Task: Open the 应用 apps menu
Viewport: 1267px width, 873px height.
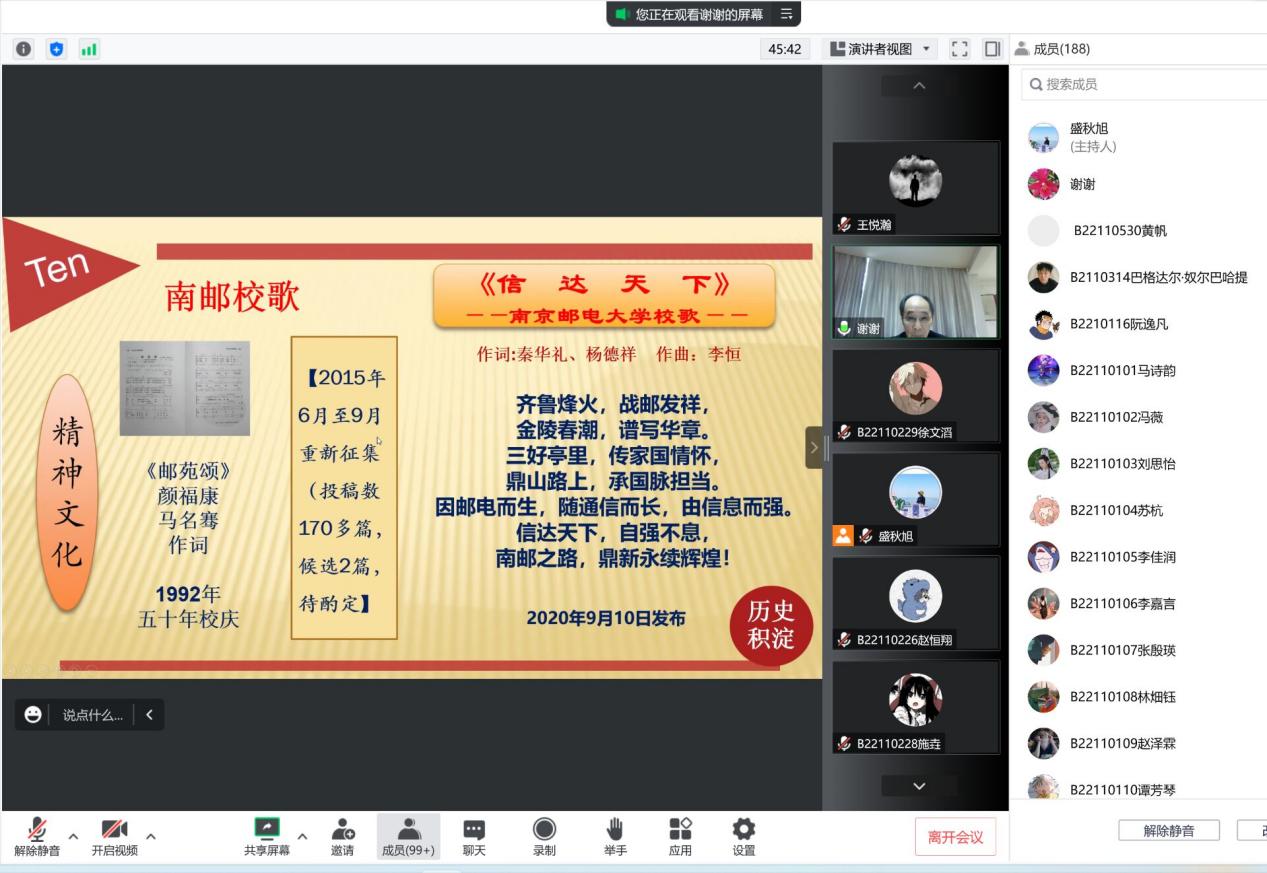Action: [680, 837]
